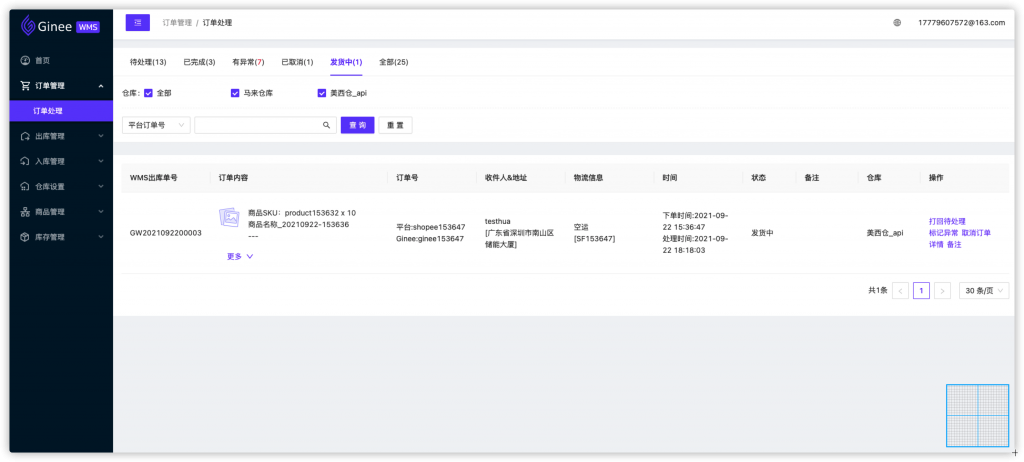Click the platform order shopee153647
The width and height of the screenshot is (1024, 462).
click(x=431, y=227)
